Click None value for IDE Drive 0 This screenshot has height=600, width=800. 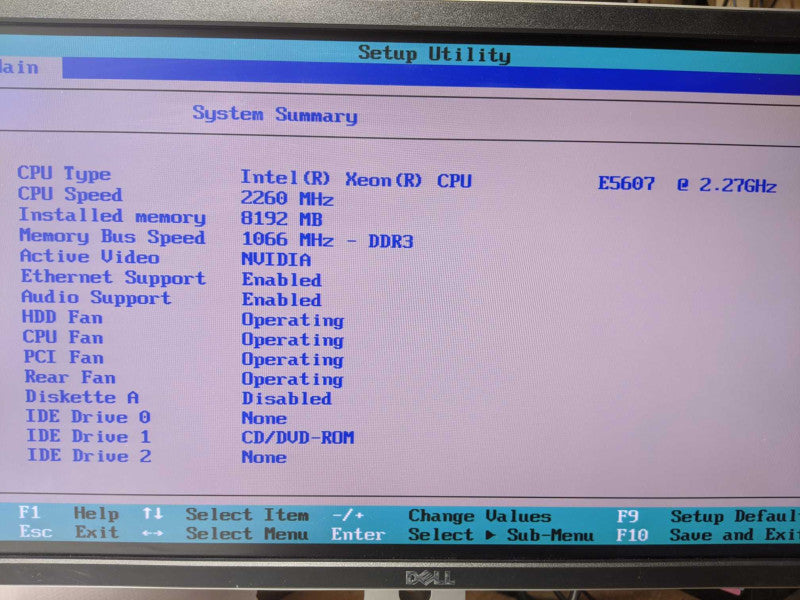pyautogui.click(x=264, y=418)
